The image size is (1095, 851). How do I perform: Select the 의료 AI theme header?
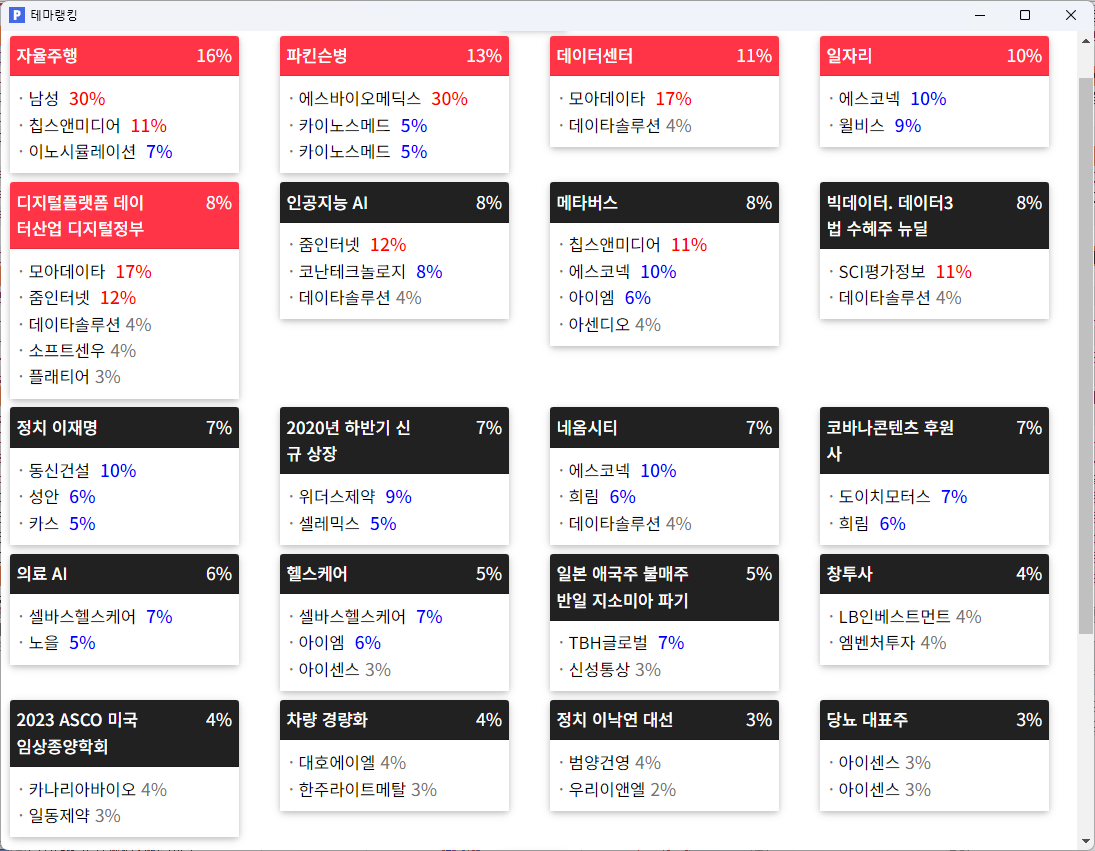click(124, 574)
